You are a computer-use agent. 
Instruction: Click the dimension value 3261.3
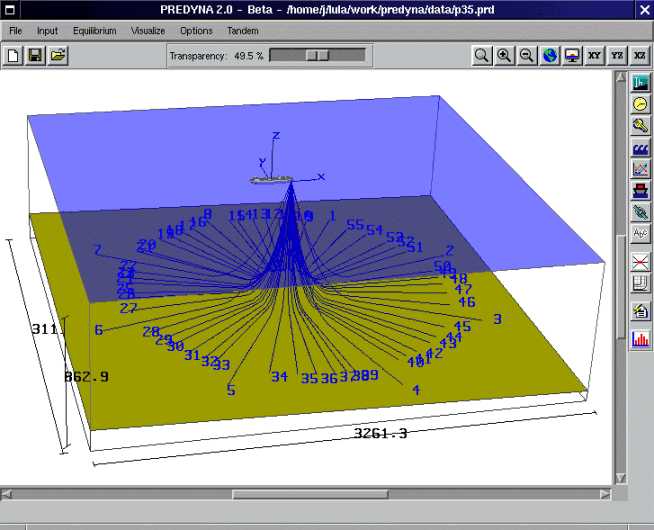(x=380, y=433)
